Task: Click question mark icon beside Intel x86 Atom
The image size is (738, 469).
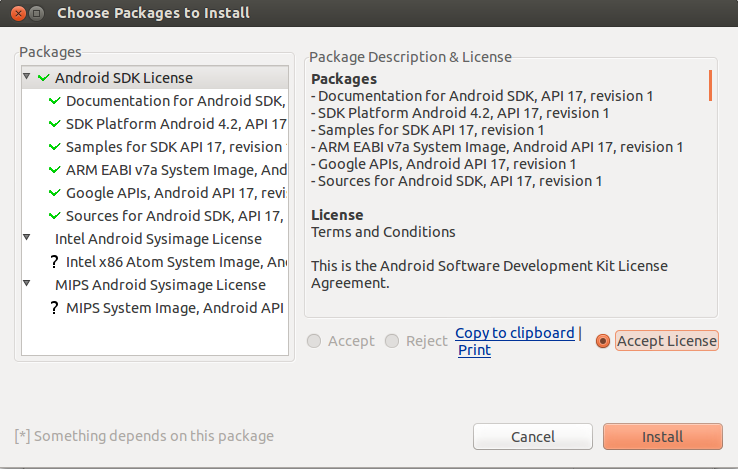Action: point(54,262)
